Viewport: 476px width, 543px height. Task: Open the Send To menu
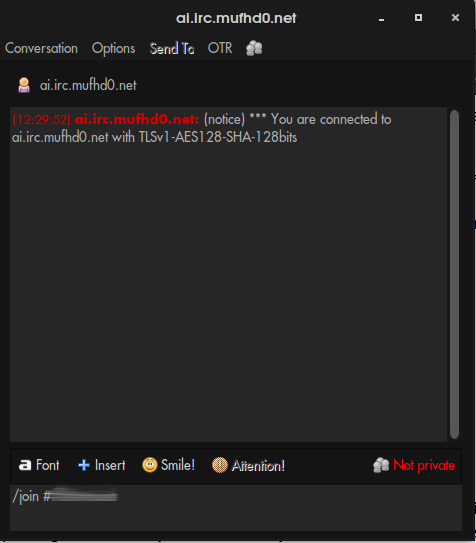coord(172,48)
